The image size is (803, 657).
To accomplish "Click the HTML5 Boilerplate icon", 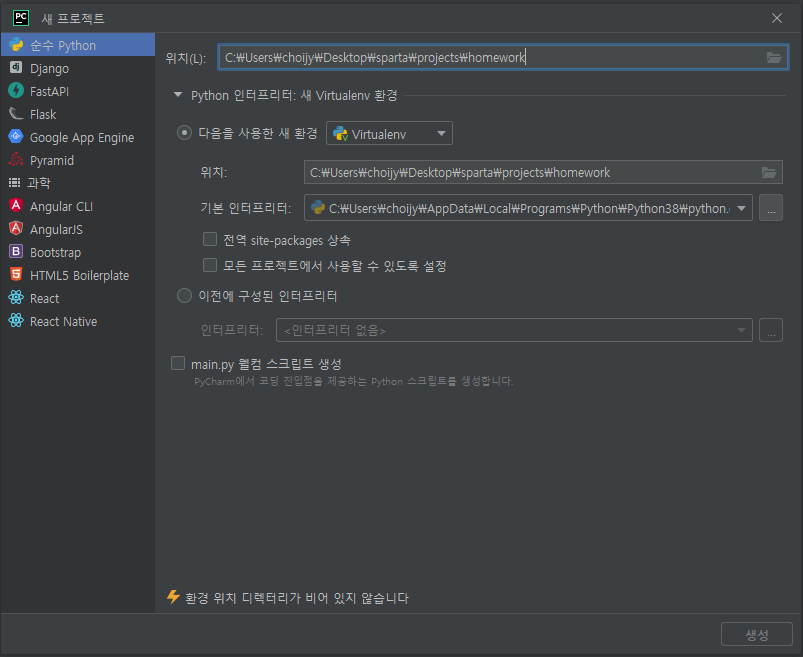I will 16,275.
